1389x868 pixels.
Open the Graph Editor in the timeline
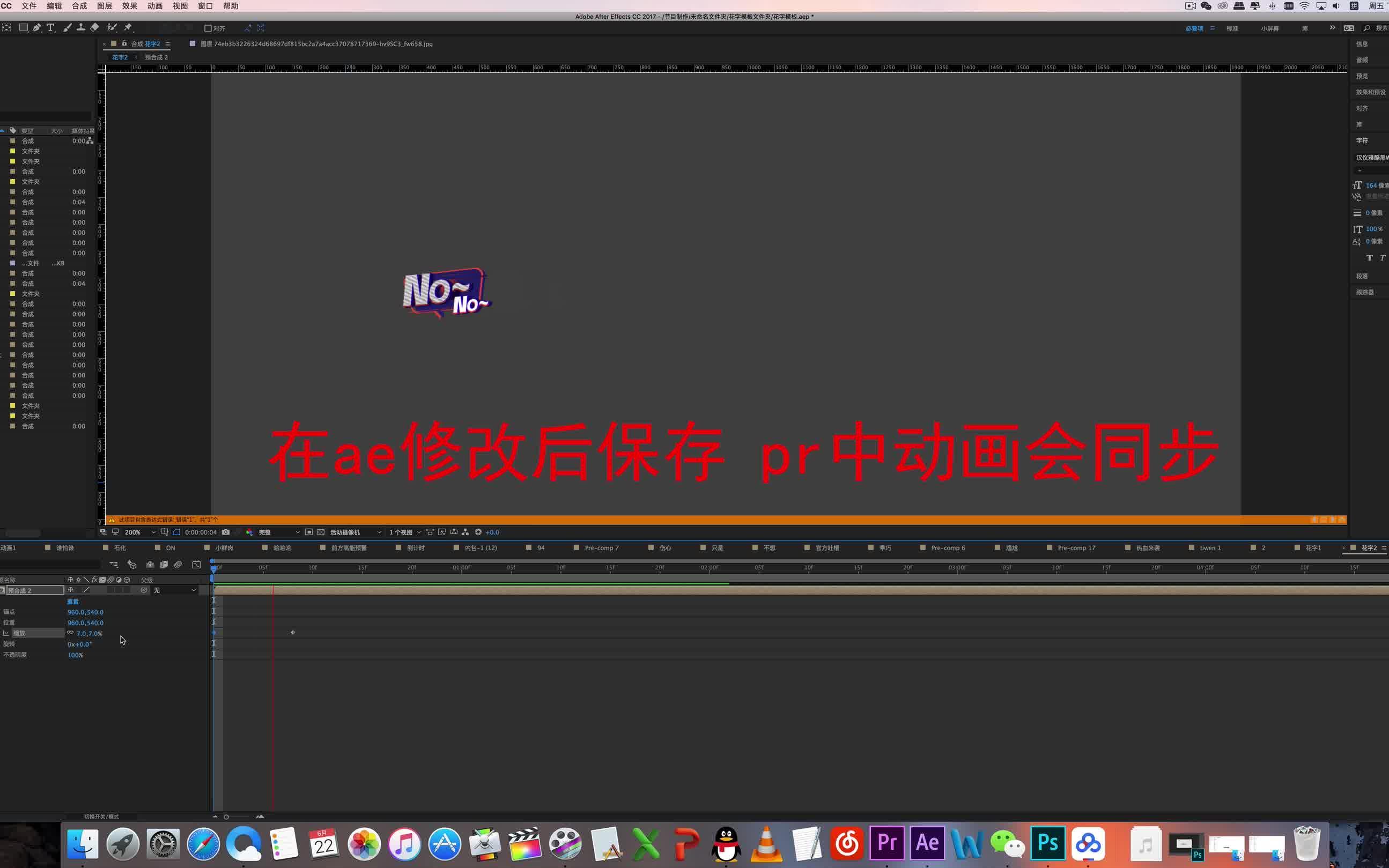click(195, 565)
